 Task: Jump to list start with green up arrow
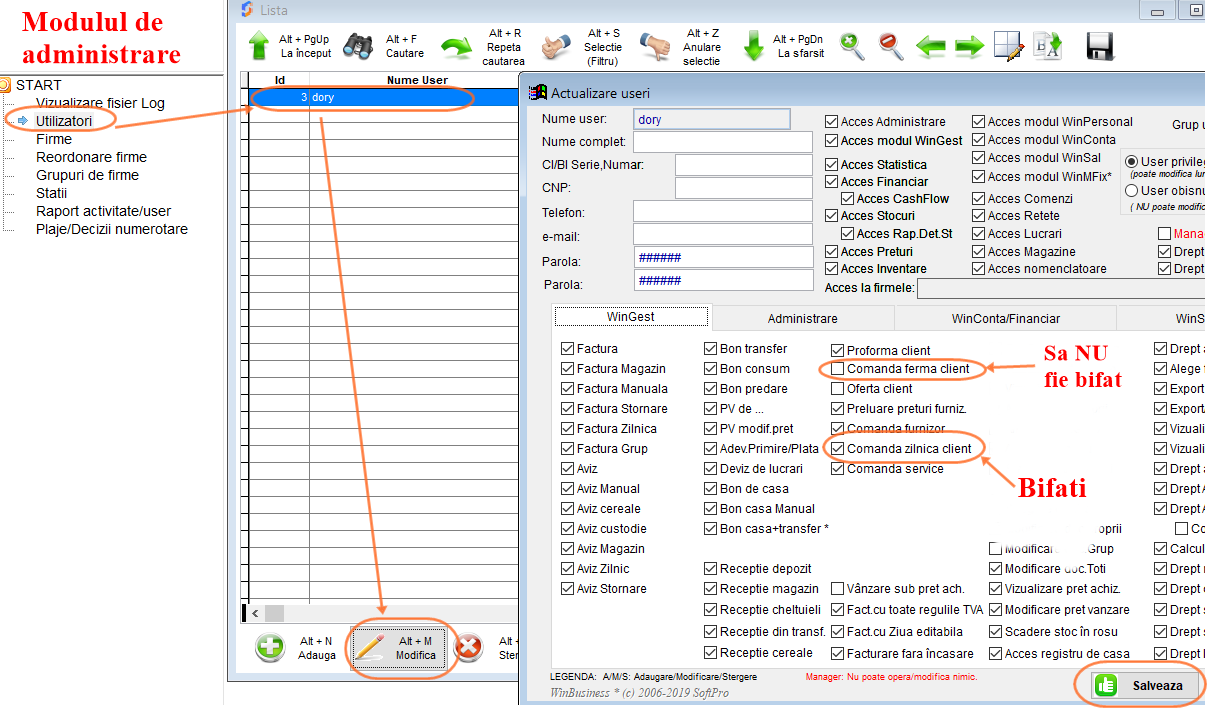click(259, 46)
